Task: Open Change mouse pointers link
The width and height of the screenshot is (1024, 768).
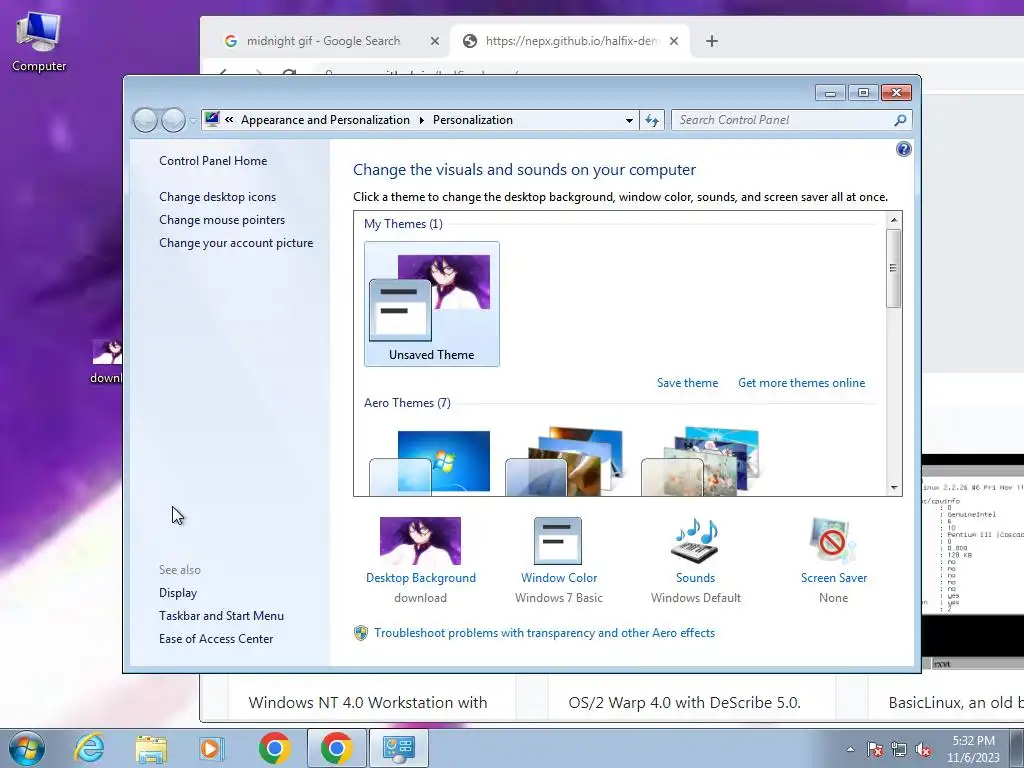Action: click(x=222, y=220)
